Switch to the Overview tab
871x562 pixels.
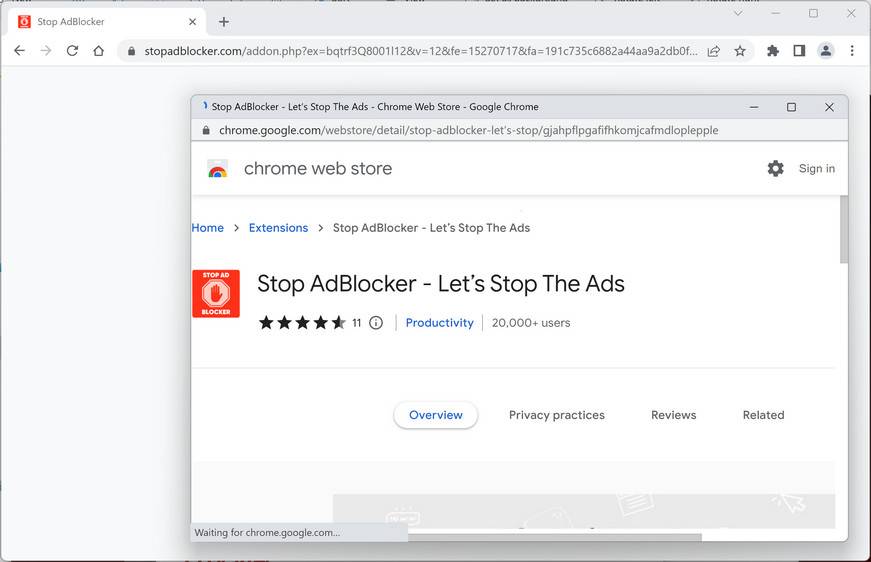click(436, 415)
